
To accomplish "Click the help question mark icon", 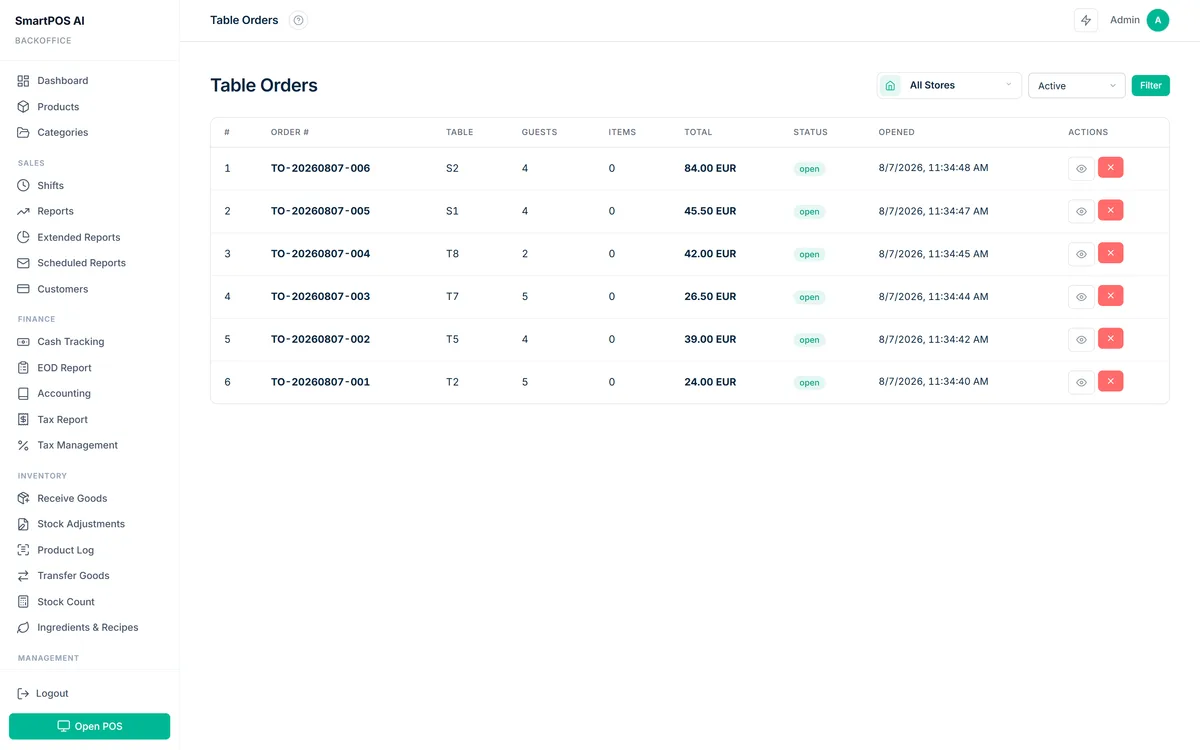I will tap(298, 20).
